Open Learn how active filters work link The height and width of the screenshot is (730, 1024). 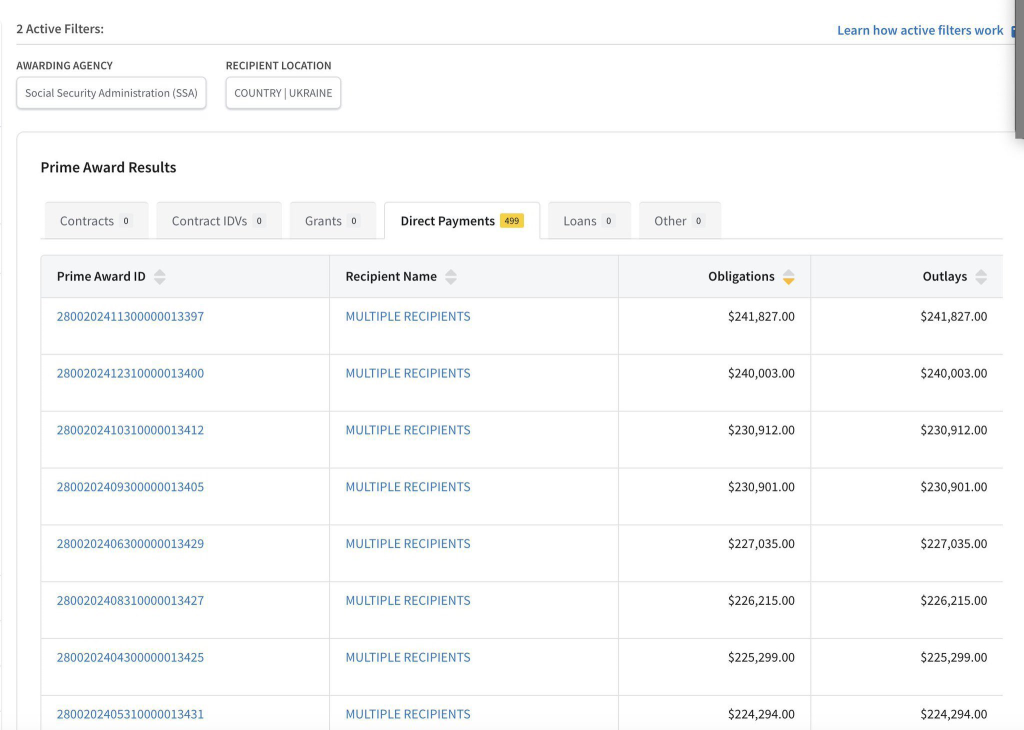pyautogui.click(x=920, y=30)
